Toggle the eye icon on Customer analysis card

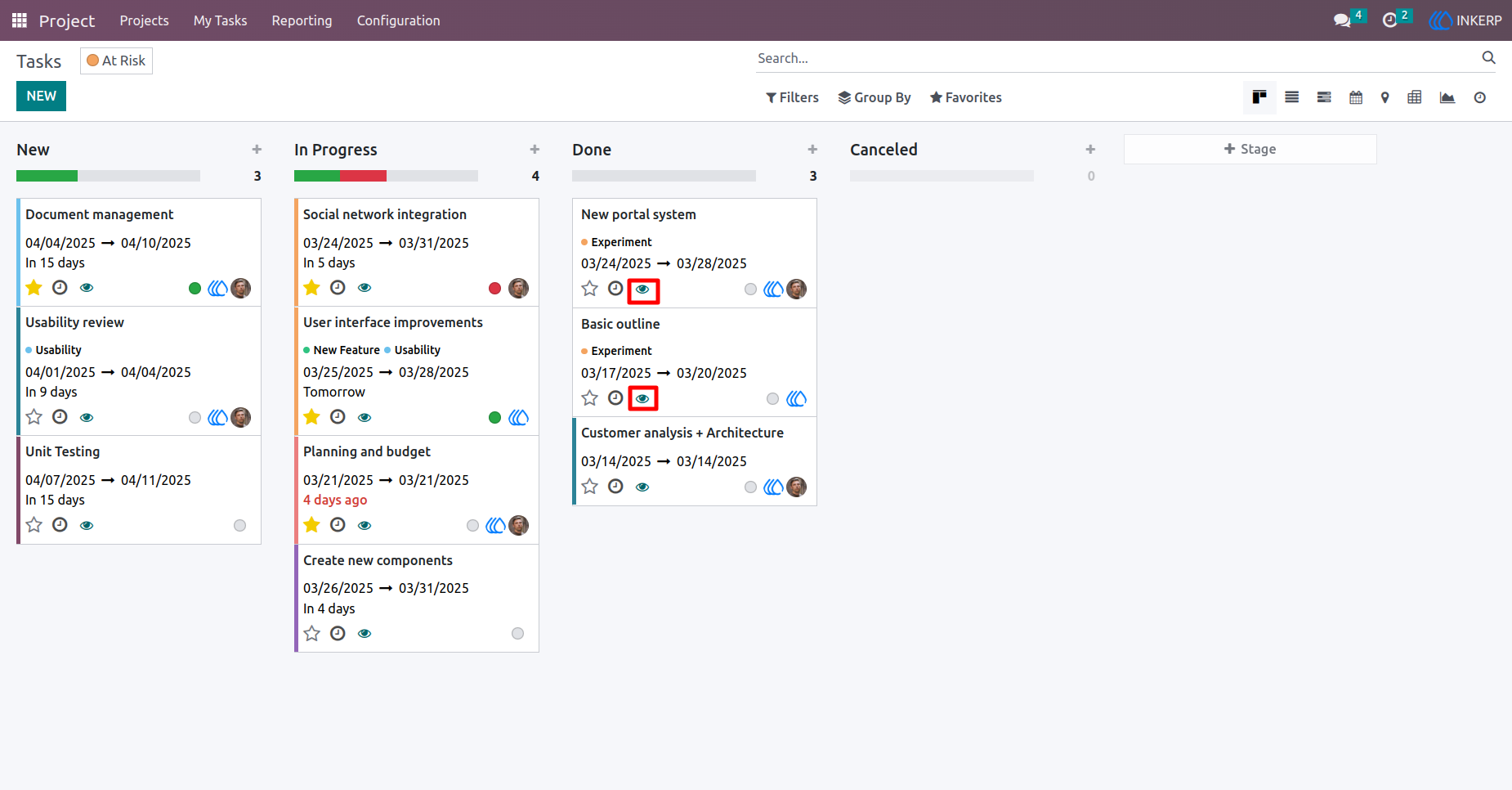(642, 487)
